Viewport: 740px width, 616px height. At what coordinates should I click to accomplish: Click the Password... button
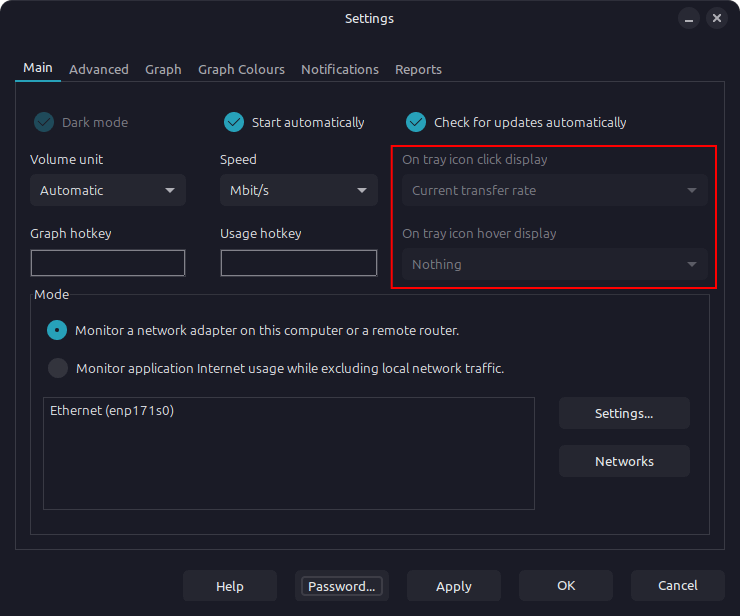(x=342, y=586)
